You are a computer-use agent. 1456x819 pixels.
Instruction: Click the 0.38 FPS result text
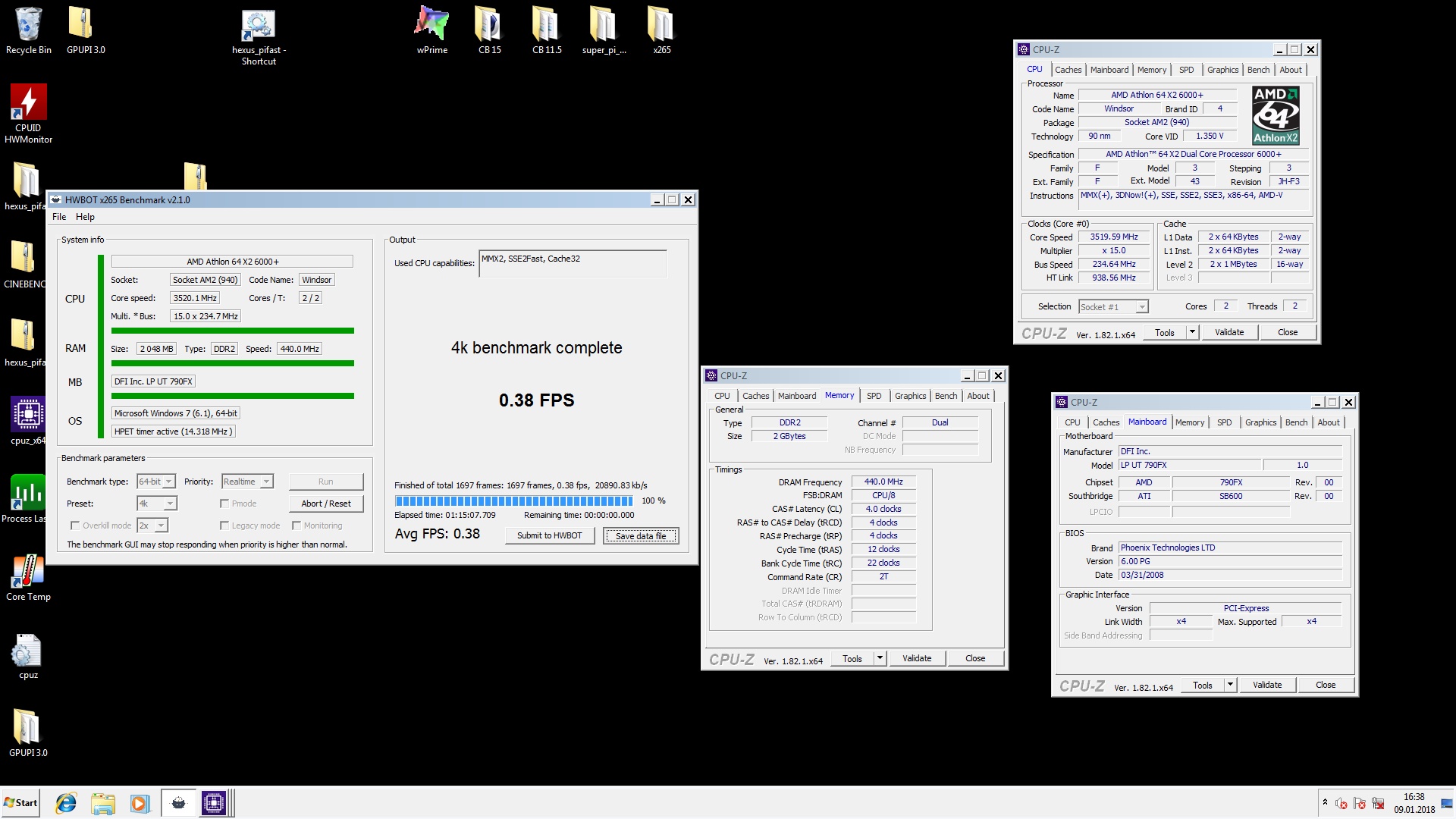536,400
